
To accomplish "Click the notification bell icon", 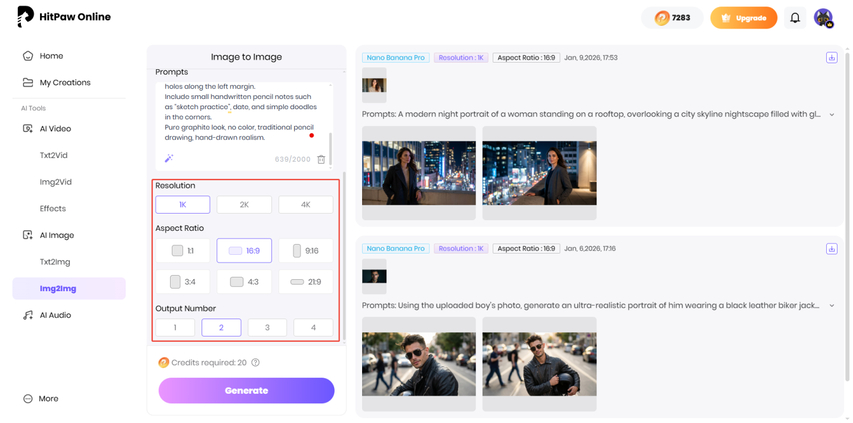I will [795, 18].
